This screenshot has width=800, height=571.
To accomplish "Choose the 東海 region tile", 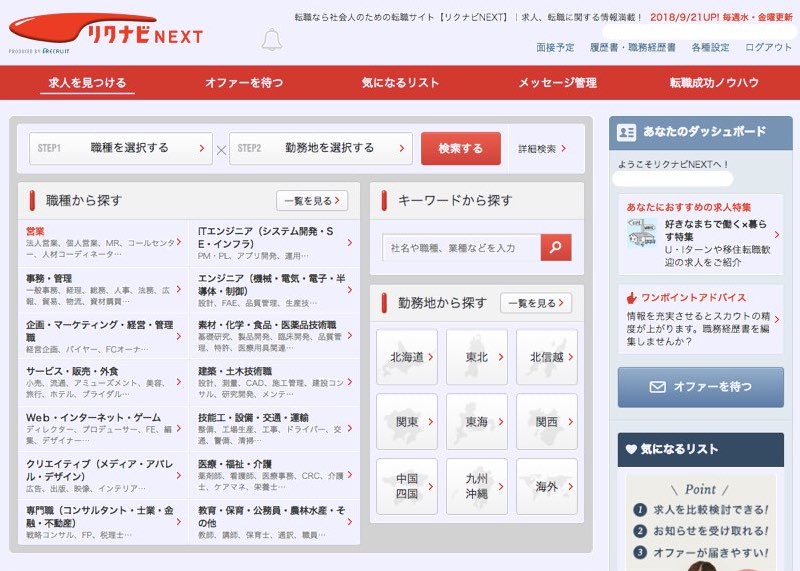I will (477, 421).
